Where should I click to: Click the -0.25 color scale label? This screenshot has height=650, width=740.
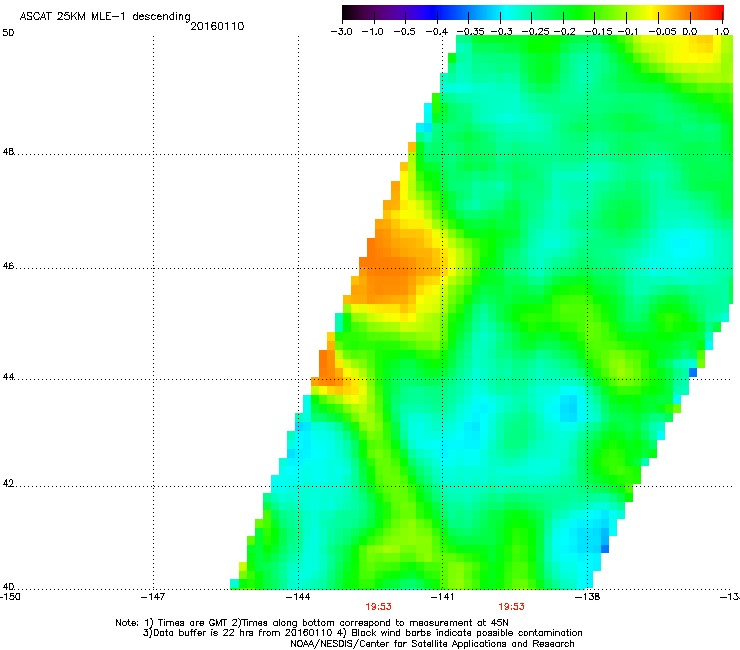[x=535, y=32]
